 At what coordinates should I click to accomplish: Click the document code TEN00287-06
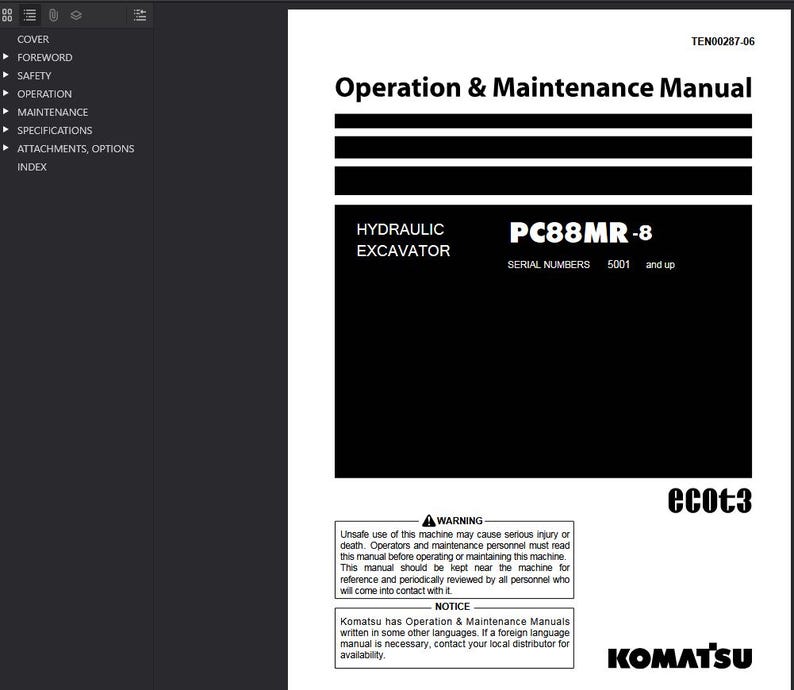(x=723, y=42)
